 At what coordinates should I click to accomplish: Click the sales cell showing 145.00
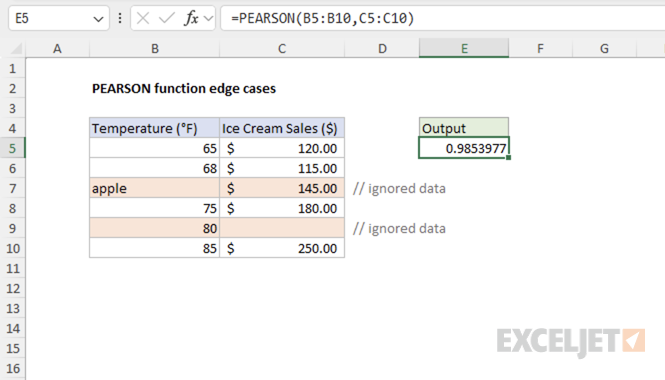tap(282, 188)
